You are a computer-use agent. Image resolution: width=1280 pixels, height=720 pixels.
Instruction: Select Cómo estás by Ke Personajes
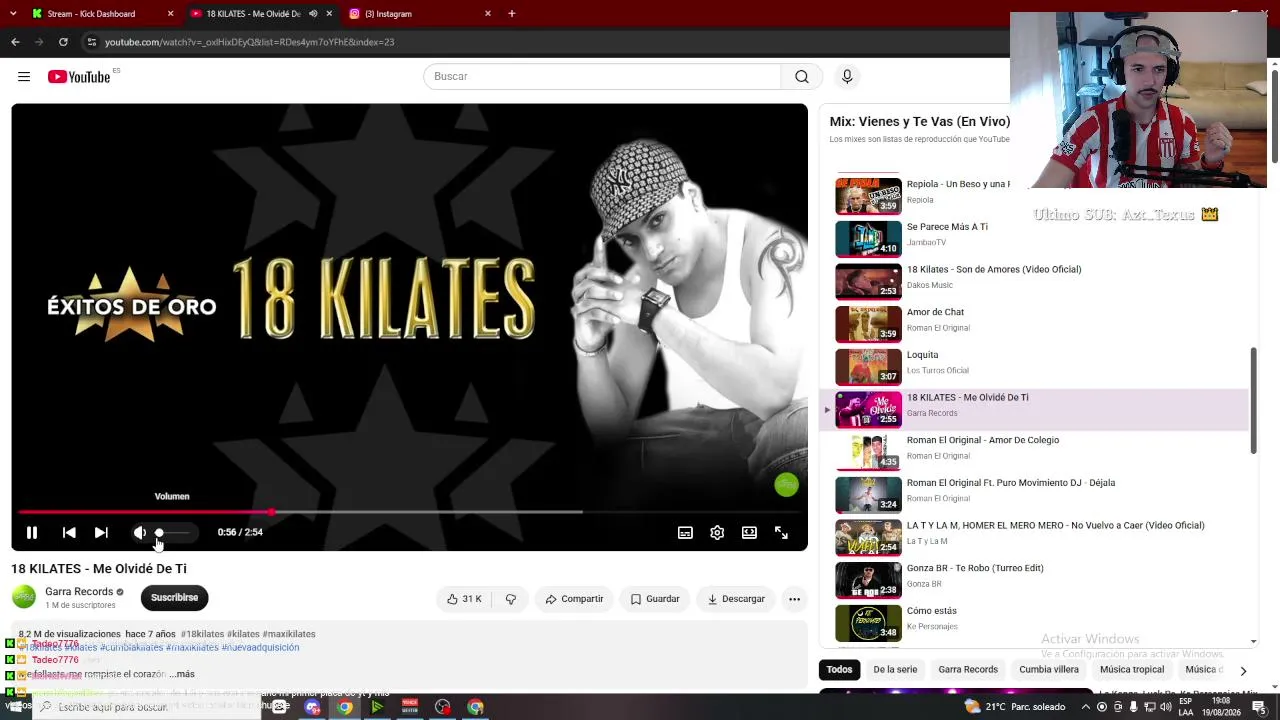pyautogui.click(x=1035, y=623)
